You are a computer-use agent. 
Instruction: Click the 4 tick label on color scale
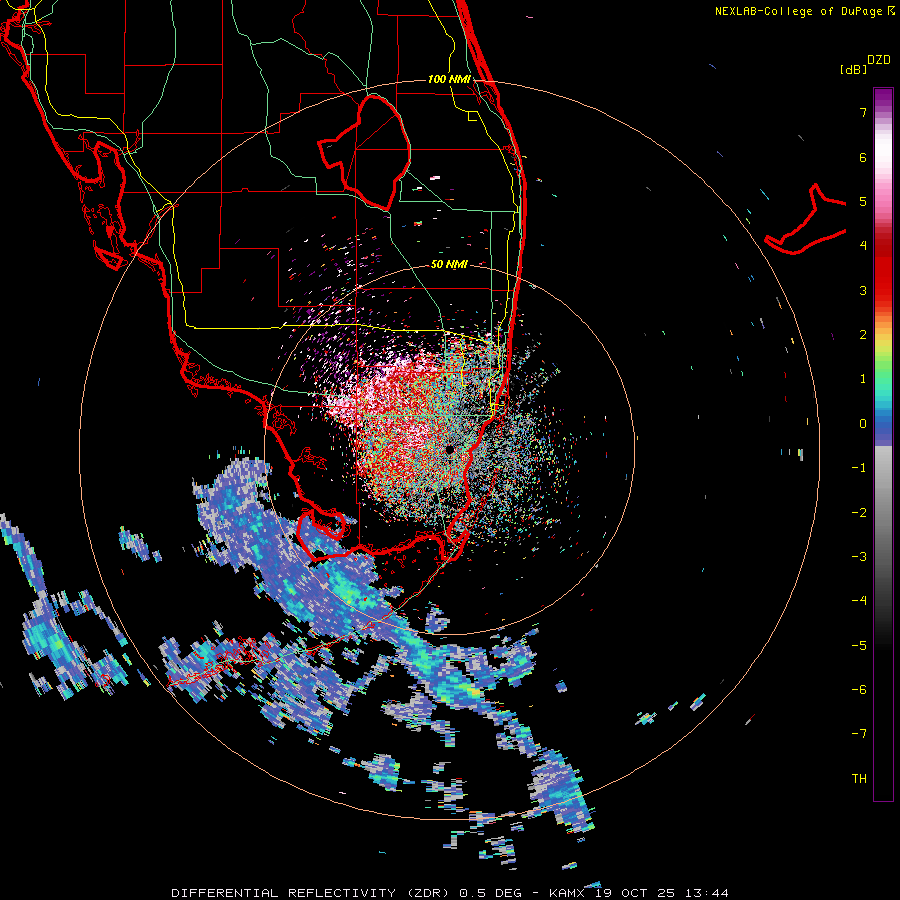[863, 246]
